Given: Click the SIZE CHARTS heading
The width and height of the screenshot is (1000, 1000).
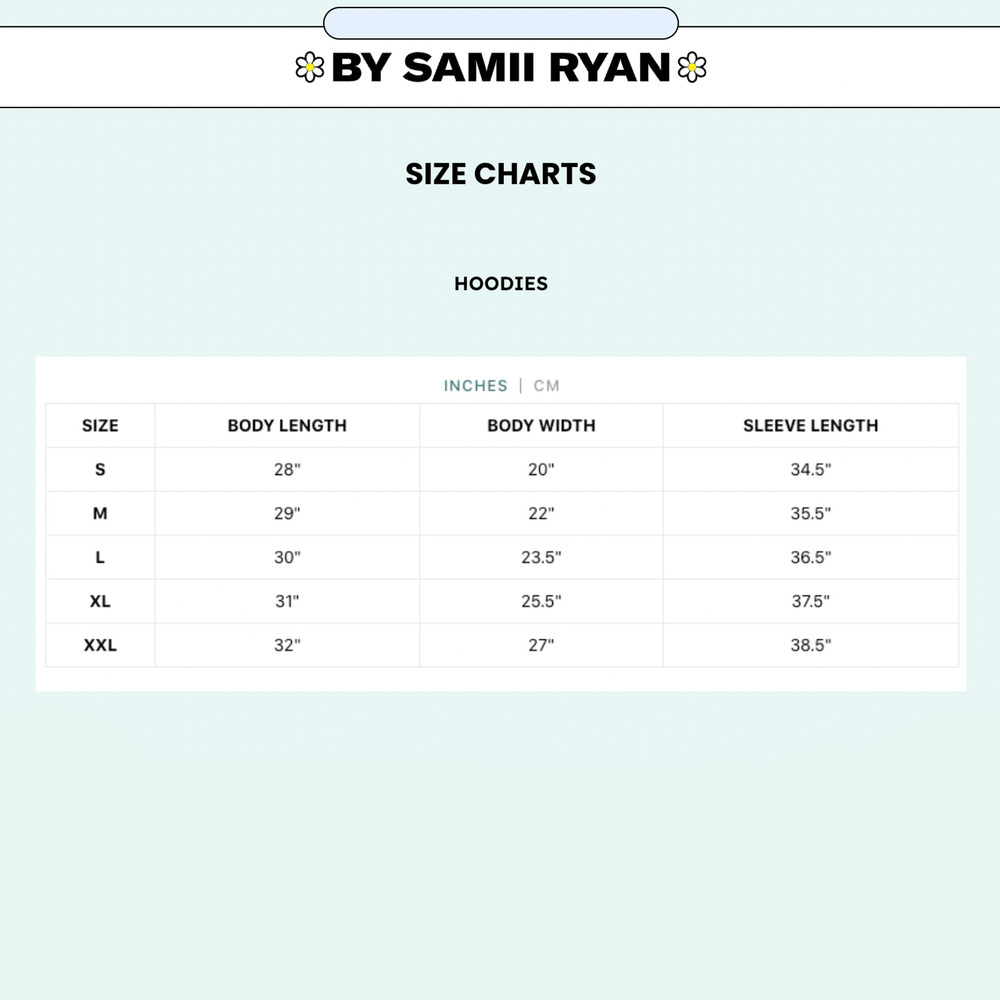Looking at the screenshot, I should [501, 173].
